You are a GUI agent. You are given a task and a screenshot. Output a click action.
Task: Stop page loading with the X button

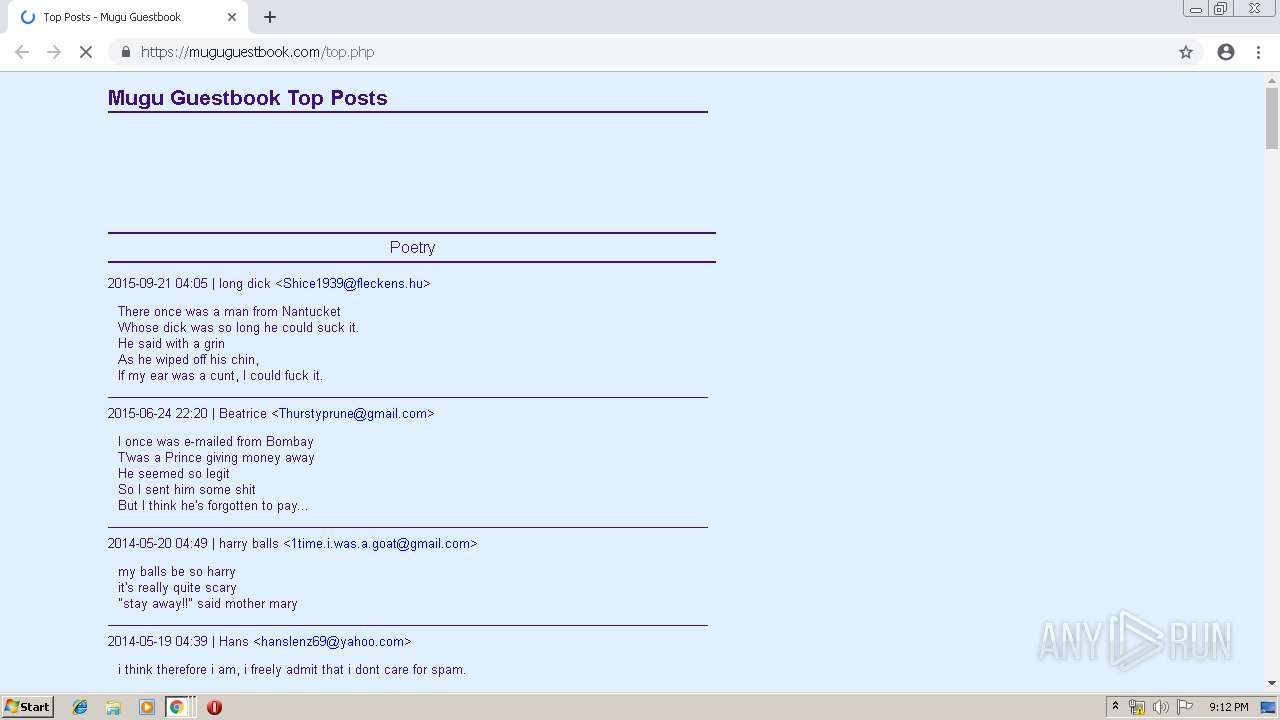coord(86,52)
